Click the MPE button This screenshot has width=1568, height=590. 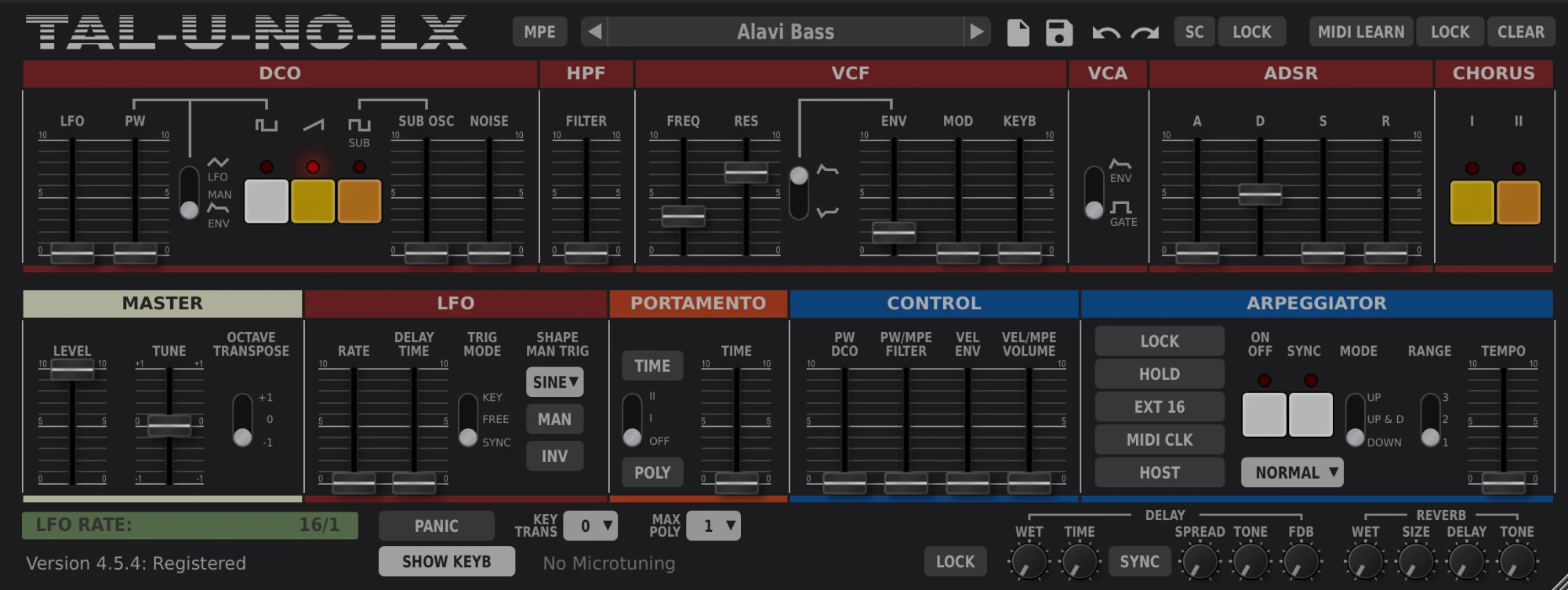click(539, 32)
